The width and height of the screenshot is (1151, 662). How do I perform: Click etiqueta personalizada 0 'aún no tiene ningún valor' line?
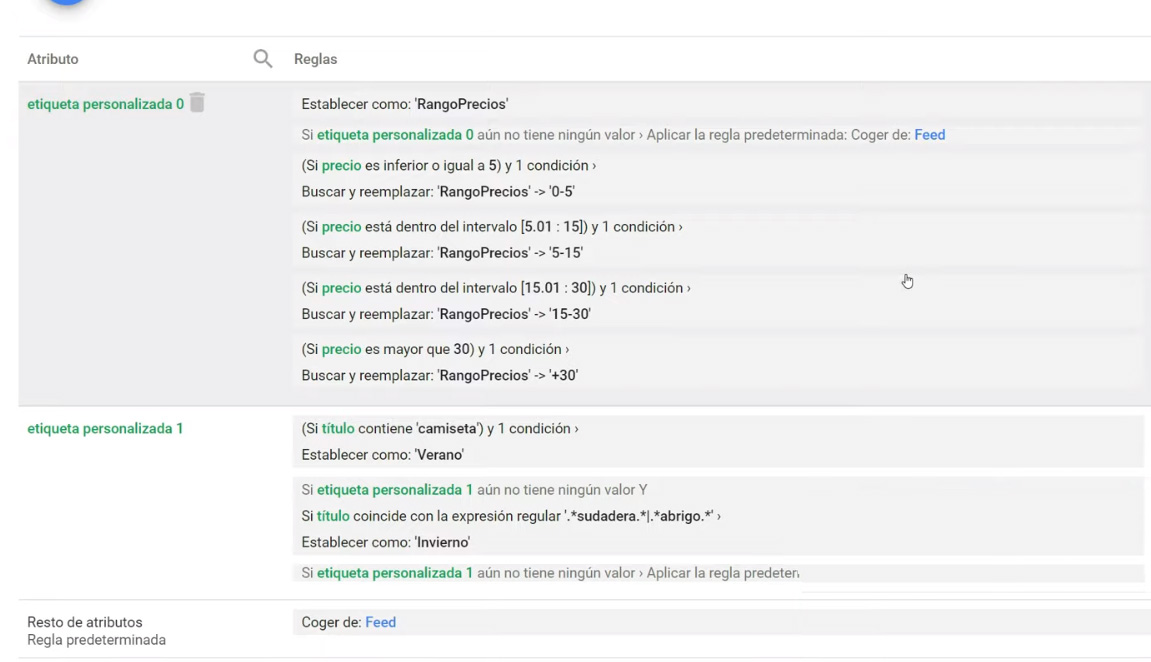pos(623,135)
